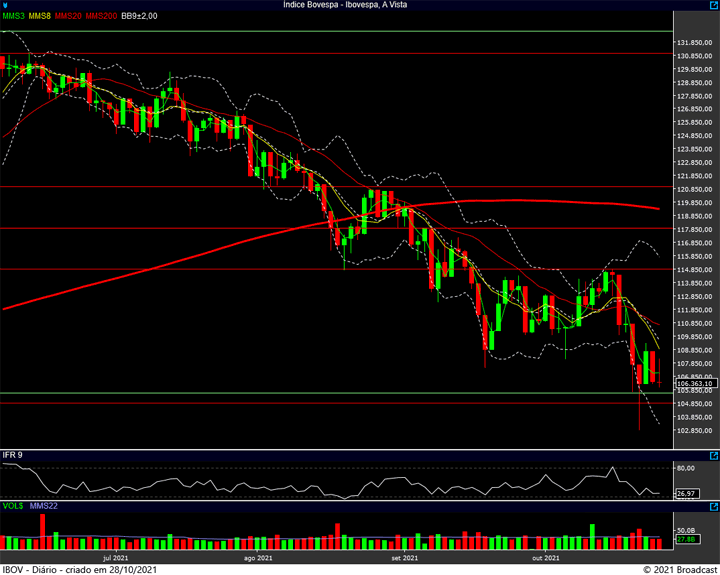Click the volume value tag 27,8B
This screenshot has width=720, height=575.
click(687, 539)
